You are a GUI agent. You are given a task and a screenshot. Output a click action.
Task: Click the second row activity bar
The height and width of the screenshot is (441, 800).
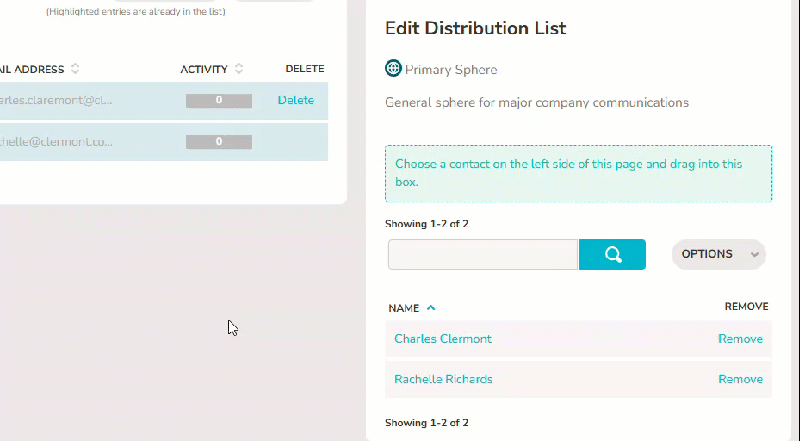point(219,142)
